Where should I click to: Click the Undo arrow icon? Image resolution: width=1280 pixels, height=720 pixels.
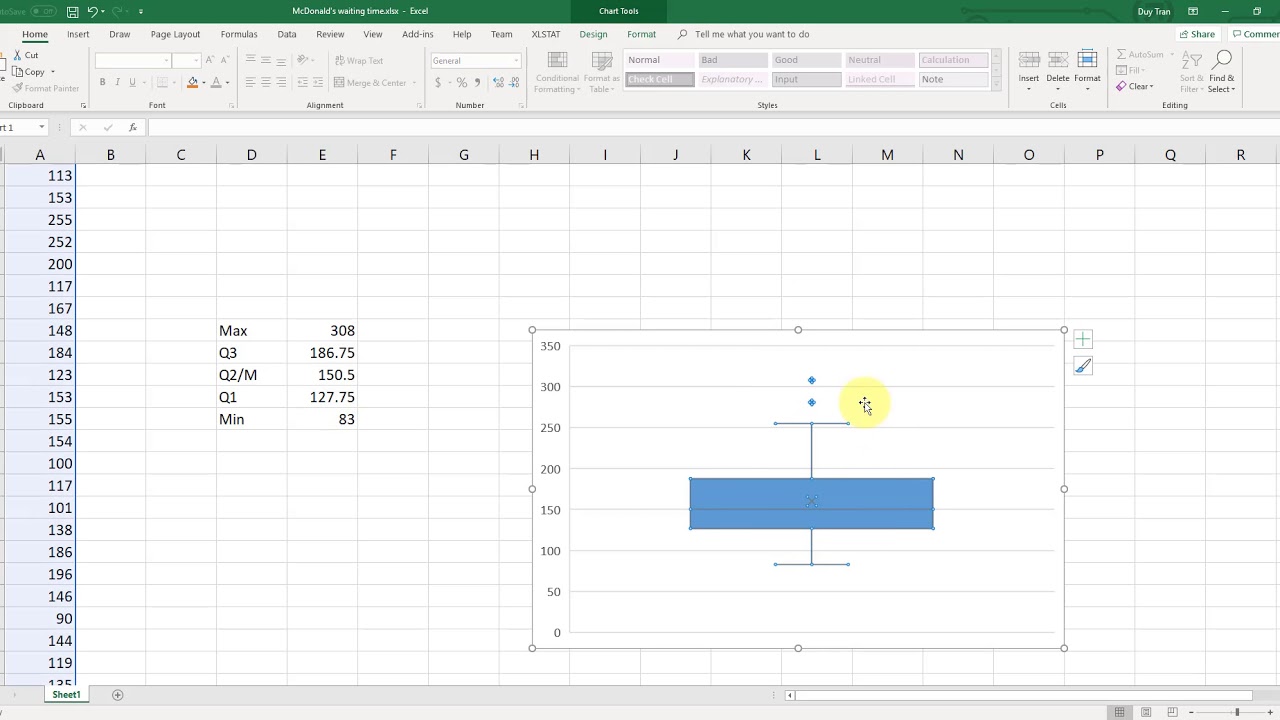coord(92,12)
